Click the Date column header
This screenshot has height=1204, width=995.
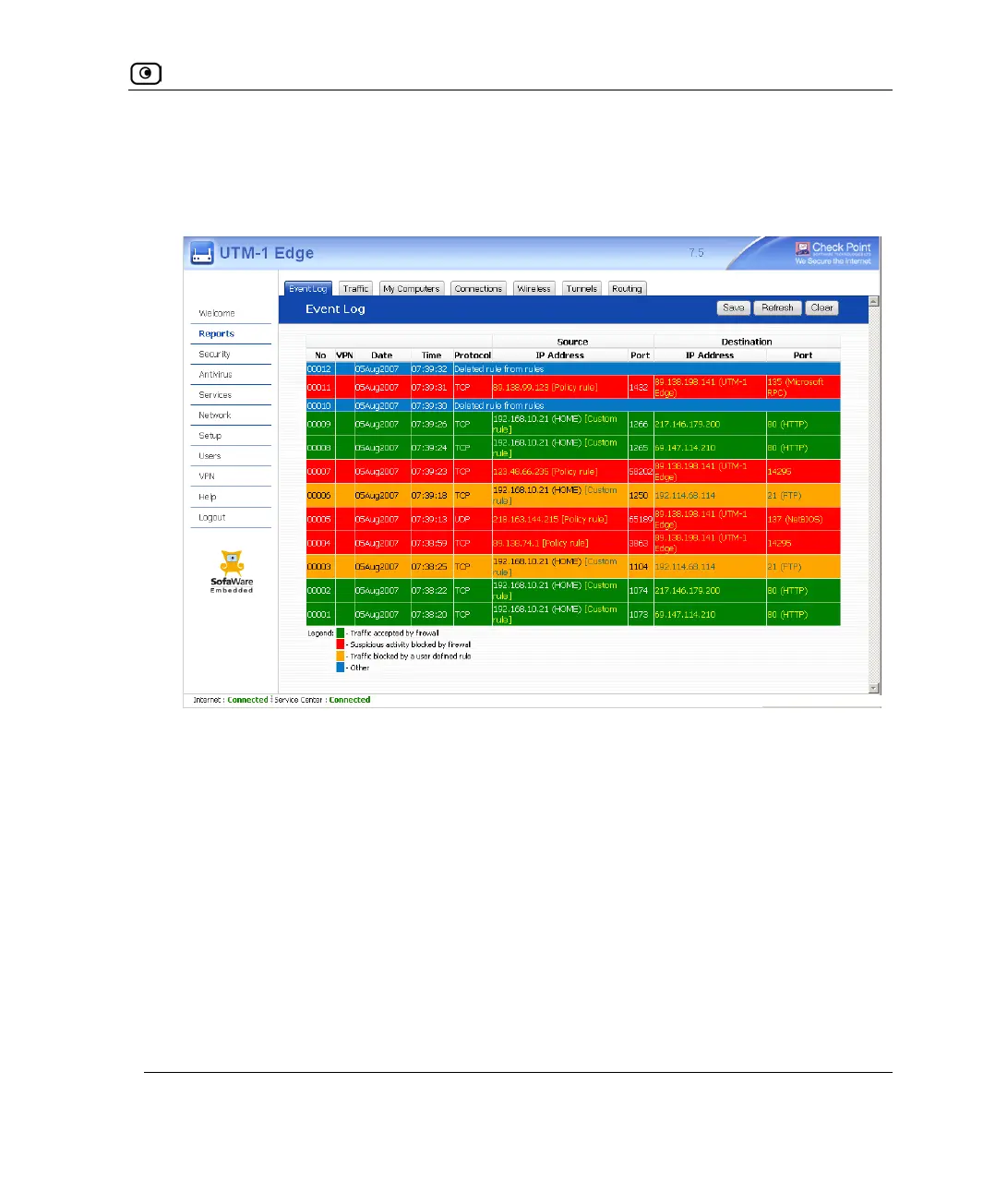[382, 355]
